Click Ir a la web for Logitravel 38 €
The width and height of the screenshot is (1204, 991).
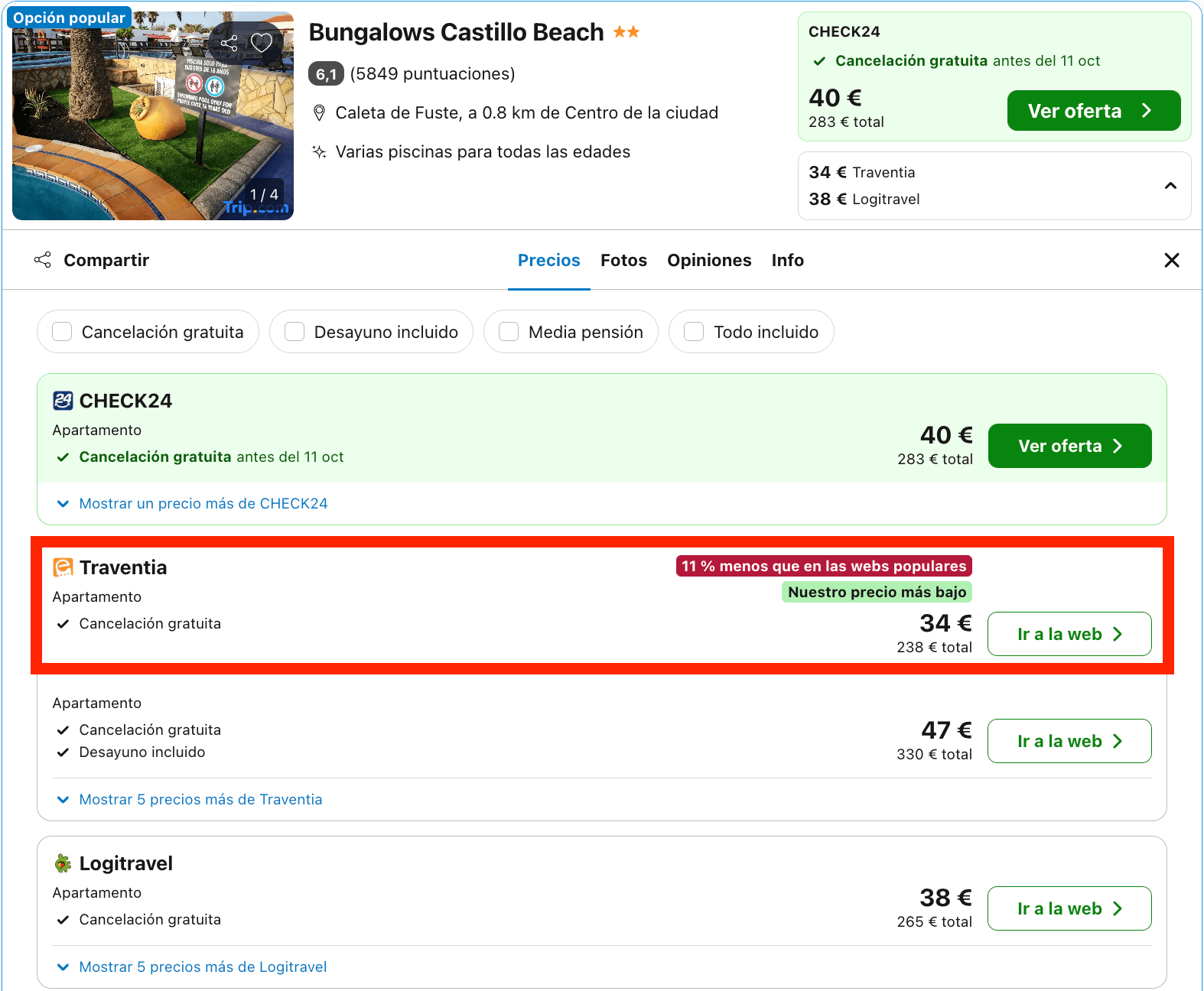[1069, 908]
